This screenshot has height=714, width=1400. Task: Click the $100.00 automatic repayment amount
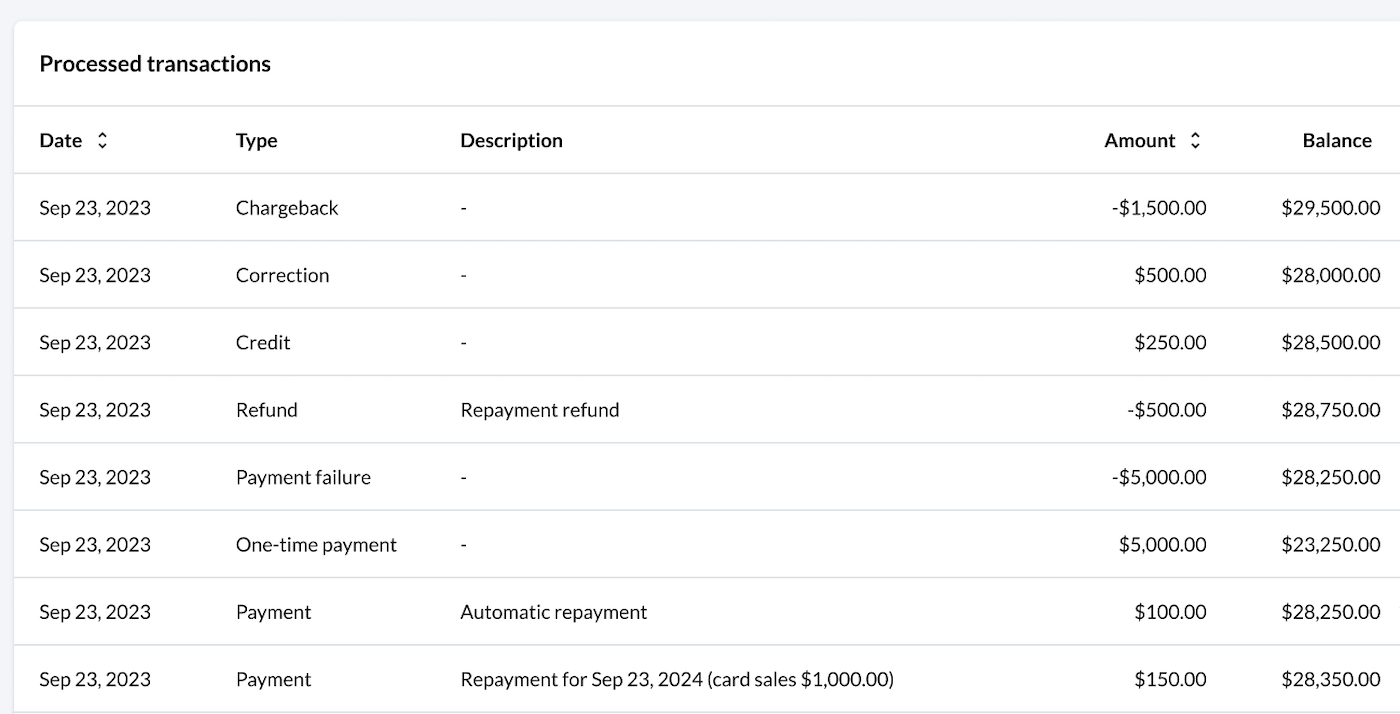pyautogui.click(x=1170, y=612)
